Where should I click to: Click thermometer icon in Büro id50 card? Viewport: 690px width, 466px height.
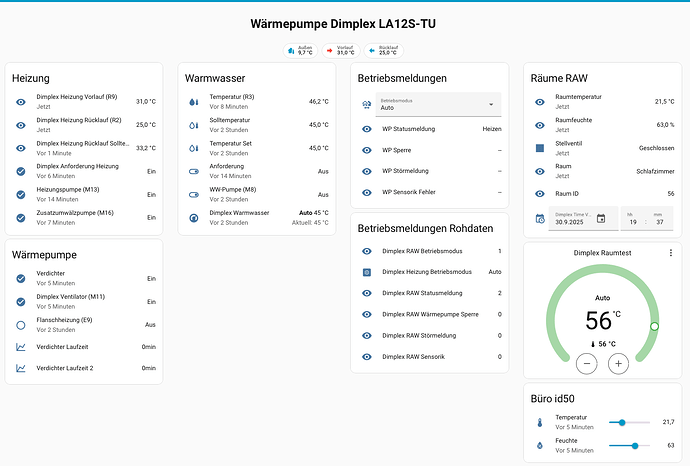pyautogui.click(x=540, y=423)
